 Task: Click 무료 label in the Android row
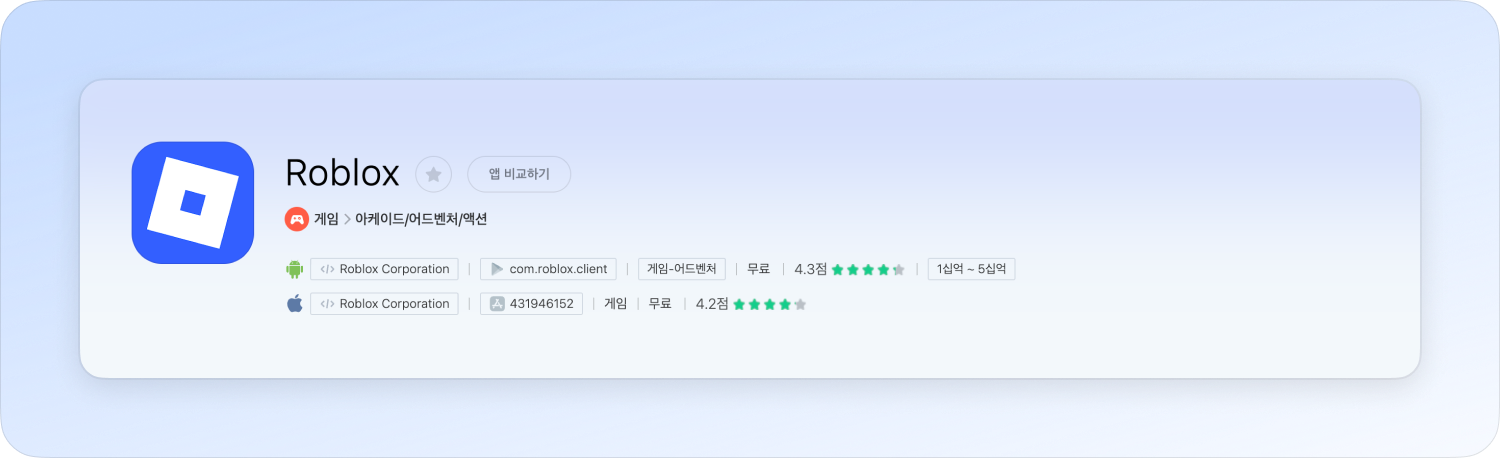(759, 269)
